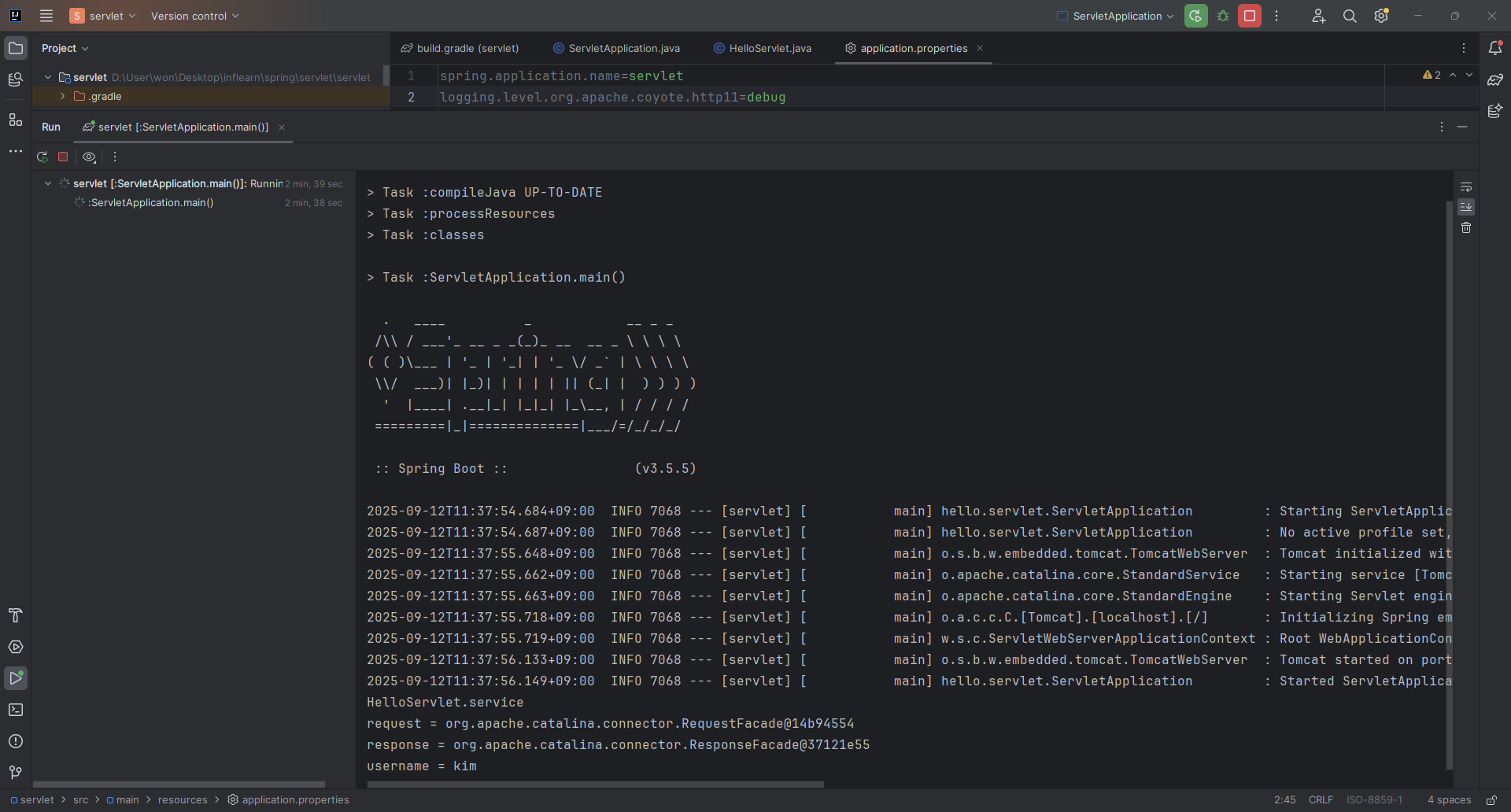
Task: Open editor tabs more options menu
Action: pos(1464,48)
